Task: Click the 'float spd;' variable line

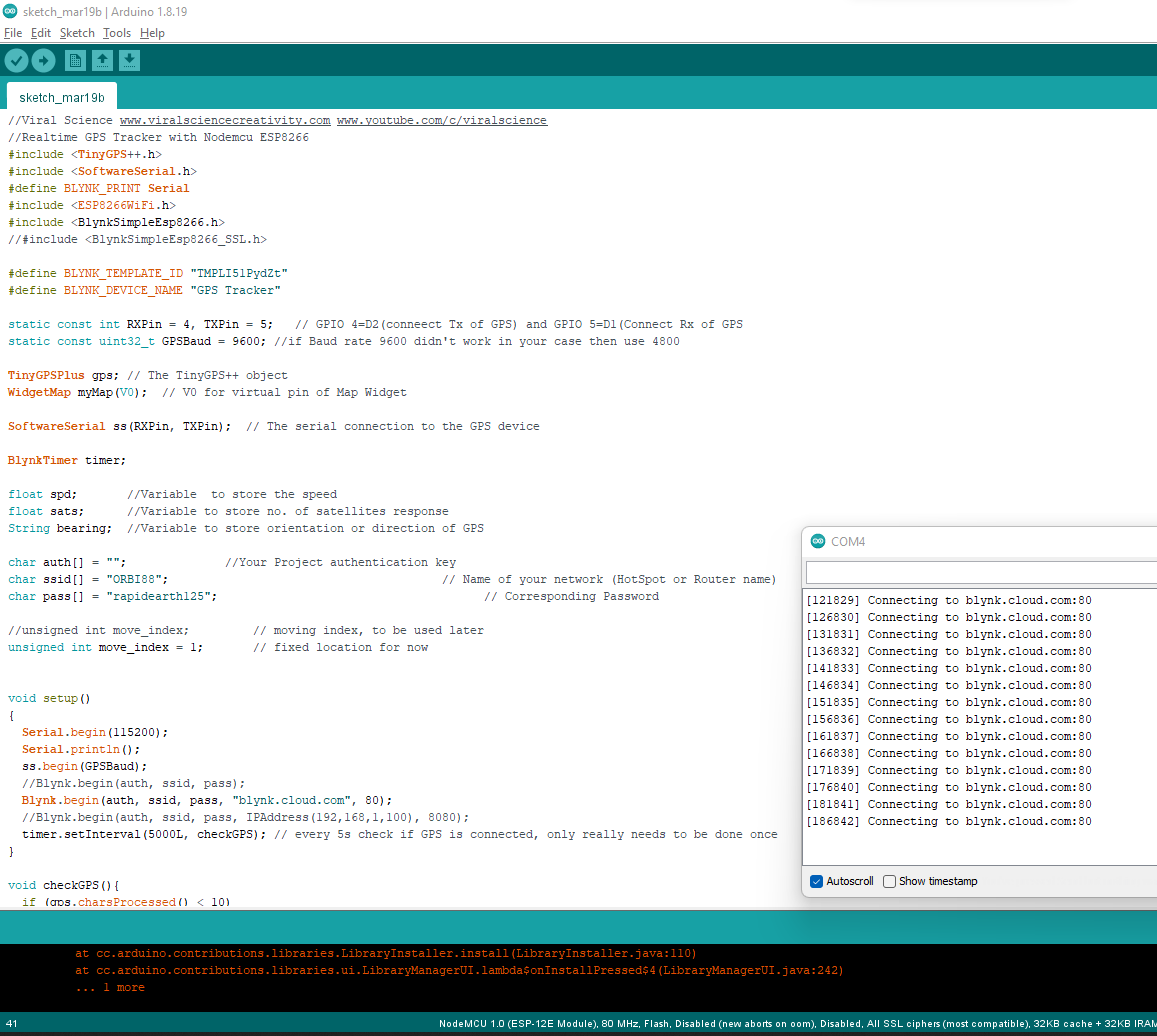Action: pyautogui.click(x=172, y=494)
